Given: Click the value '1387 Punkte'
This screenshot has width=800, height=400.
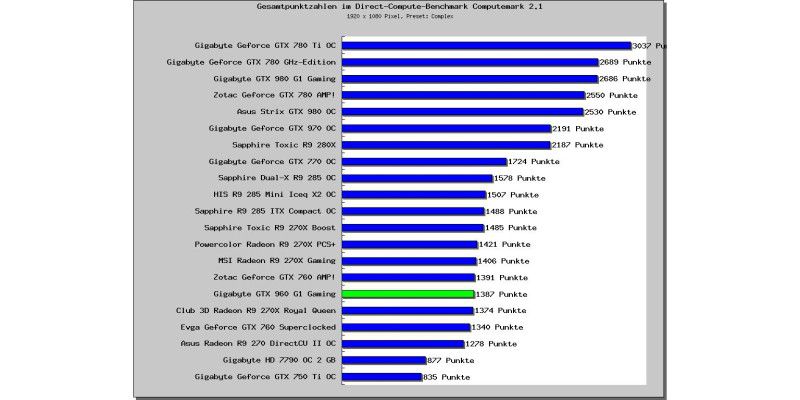Looking at the screenshot, I should point(502,294).
